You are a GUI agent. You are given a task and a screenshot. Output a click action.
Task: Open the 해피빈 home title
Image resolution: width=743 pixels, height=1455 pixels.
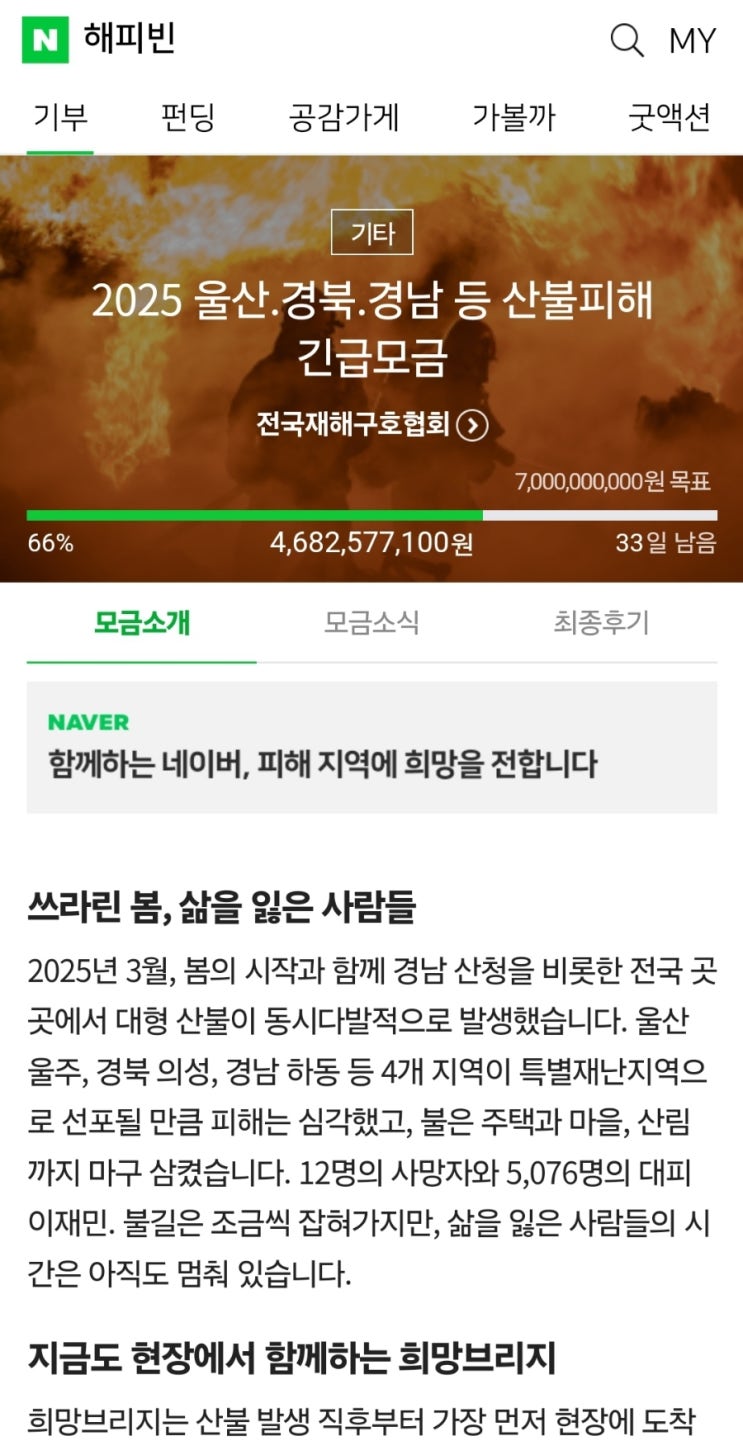(x=130, y=40)
